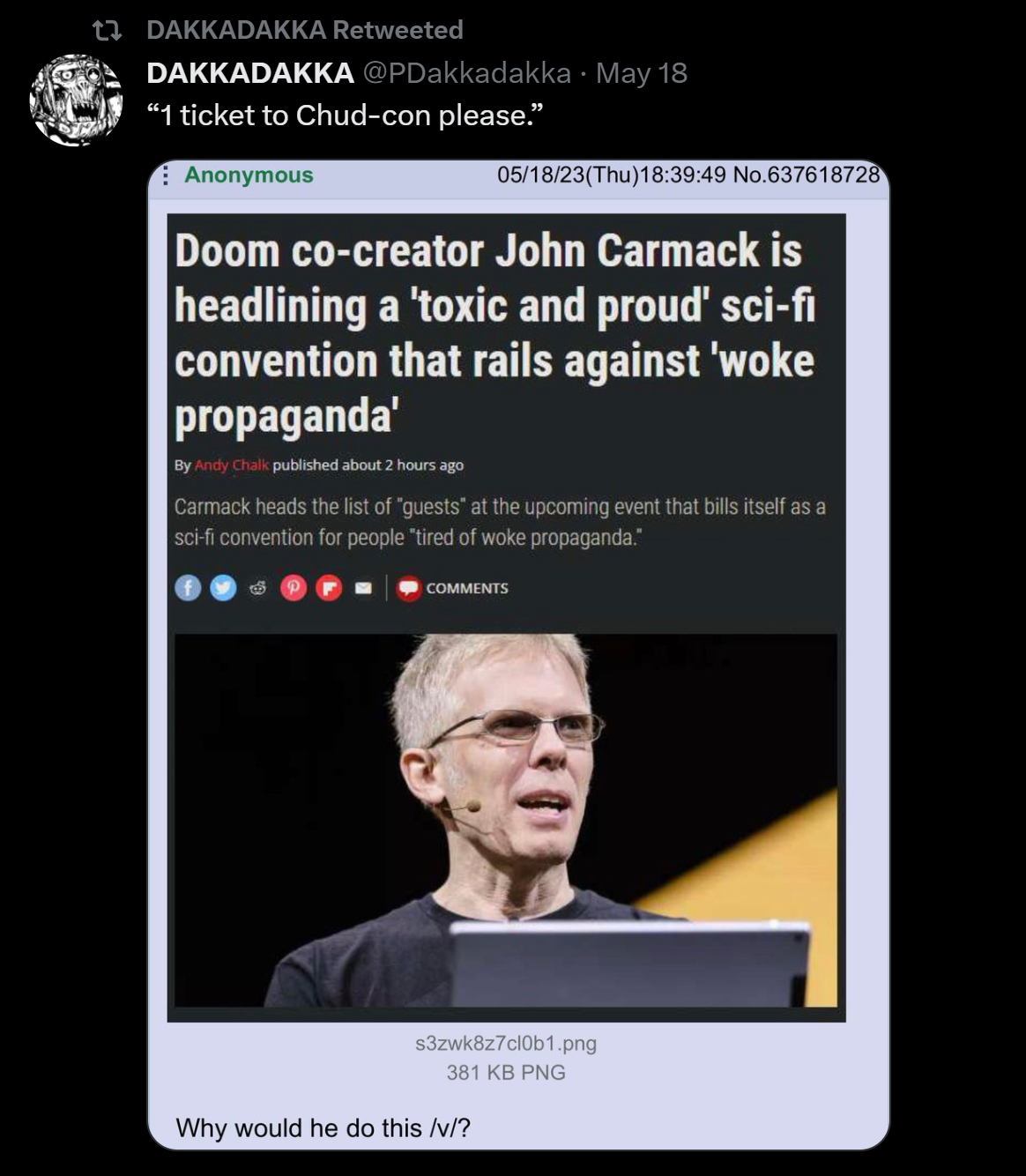1026x1176 pixels.
Task: Open the DAKKADAKKA profile avatar
Action: (76, 100)
